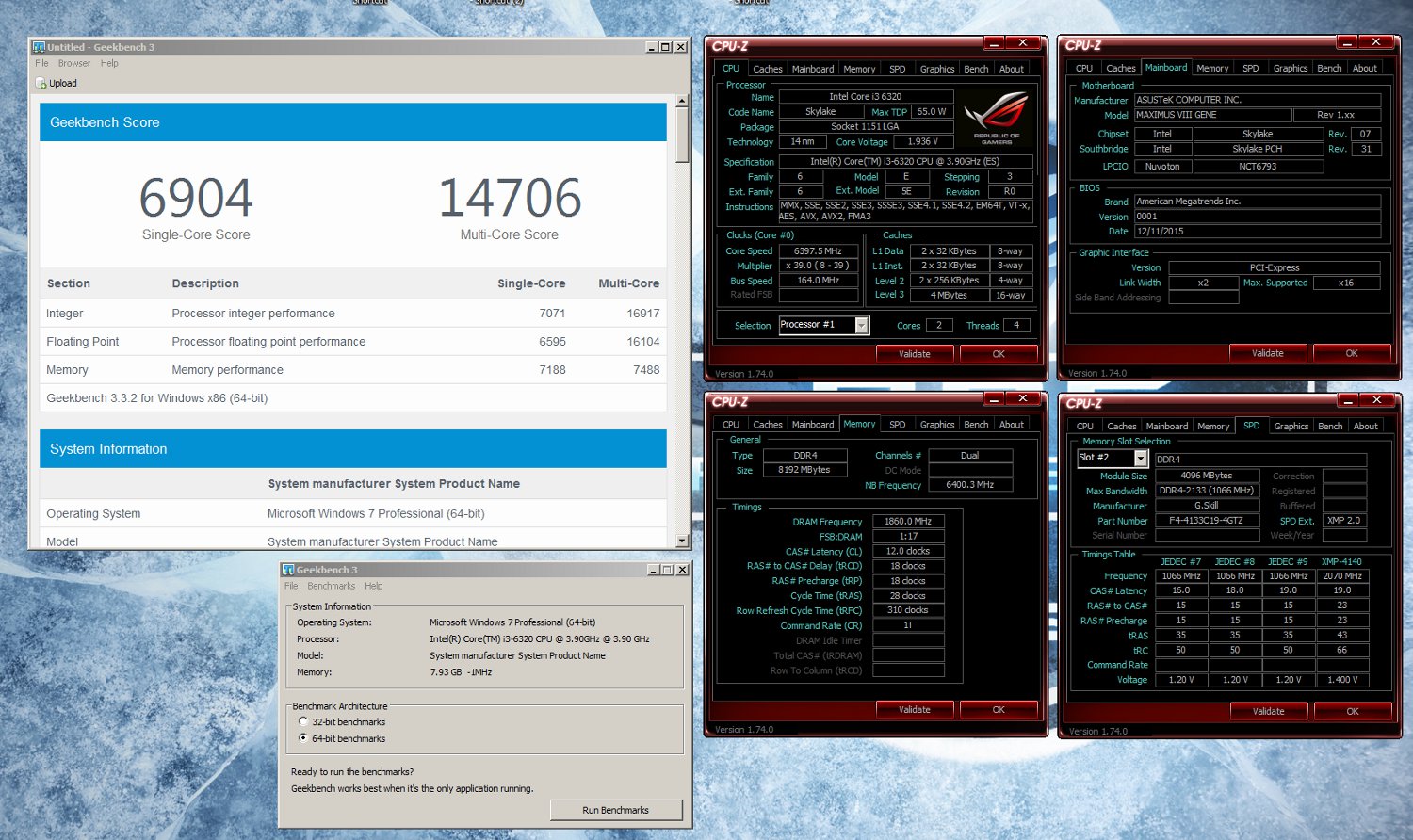Click the Geekbench results scrollbar thumb
This screenshot has height=840, width=1413.
tap(682, 135)
